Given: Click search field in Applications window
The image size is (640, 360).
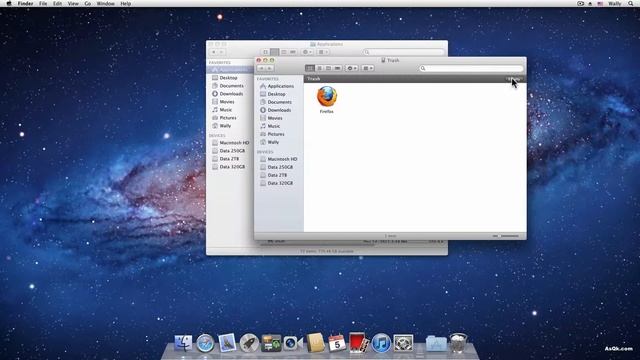Looking at the screenshot, I should [403, 52].
